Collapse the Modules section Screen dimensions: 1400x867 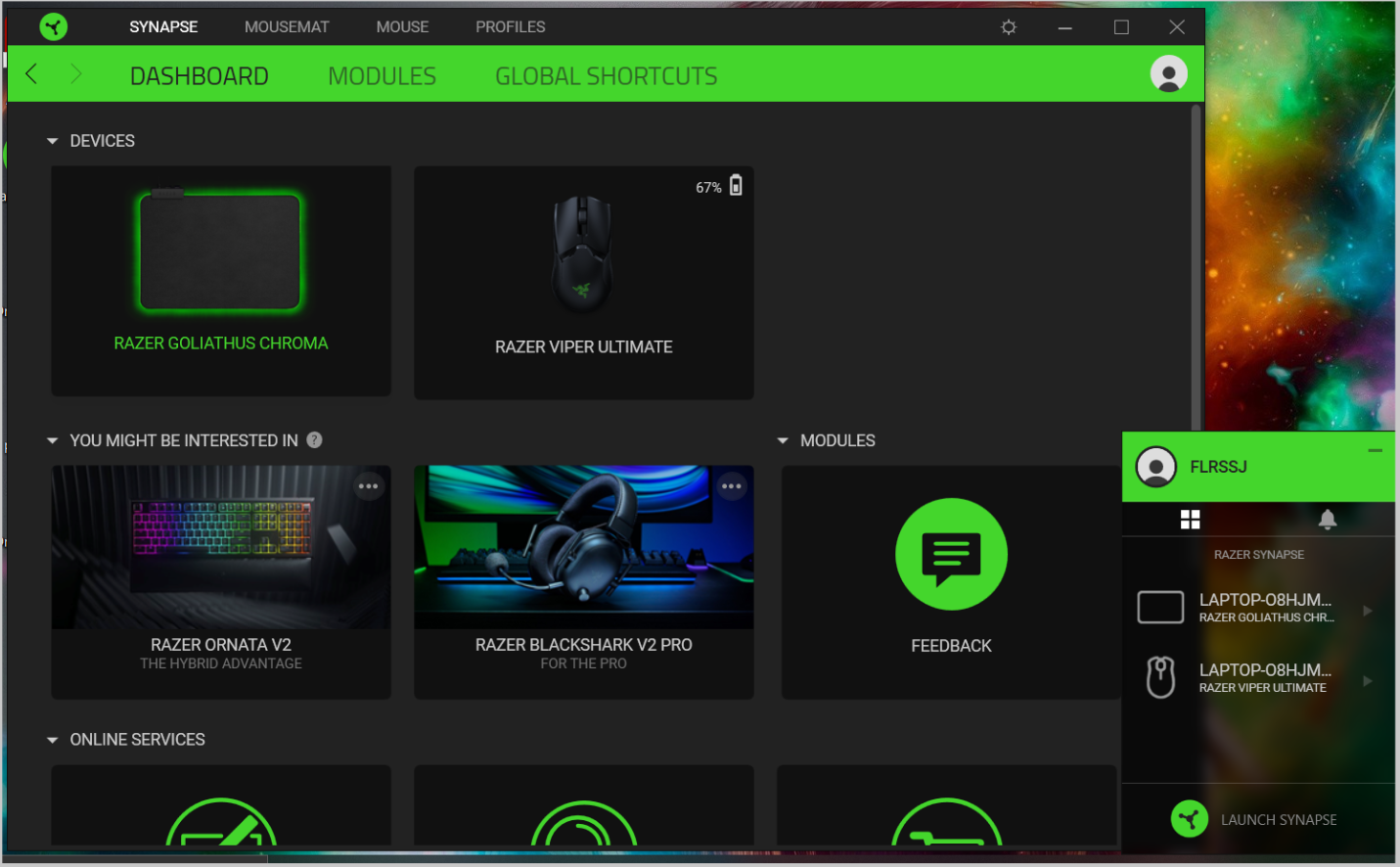pos(783,441)
